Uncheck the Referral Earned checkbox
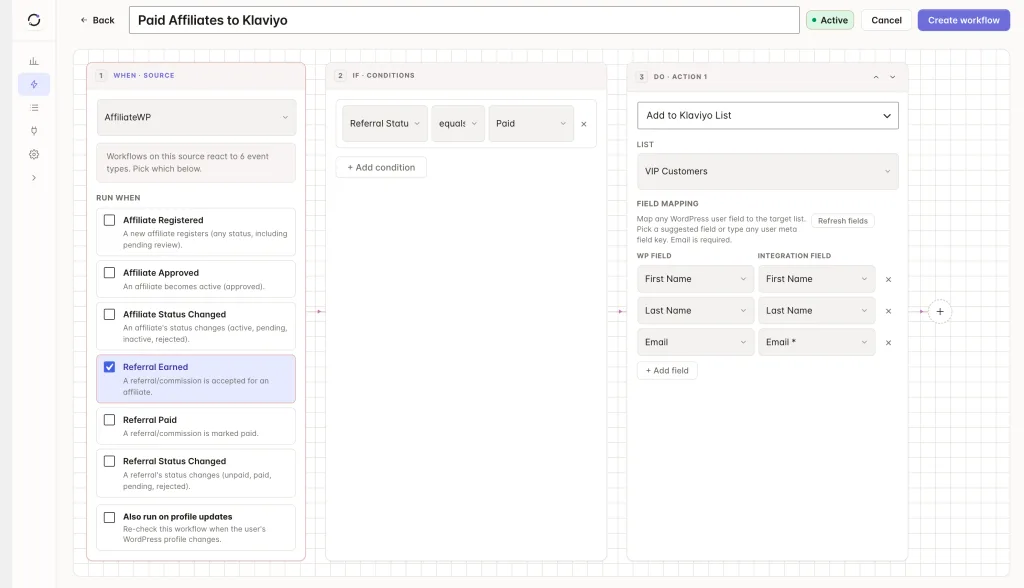The image size is (1024, 588). pyautogui.click(x=110, y=367)
